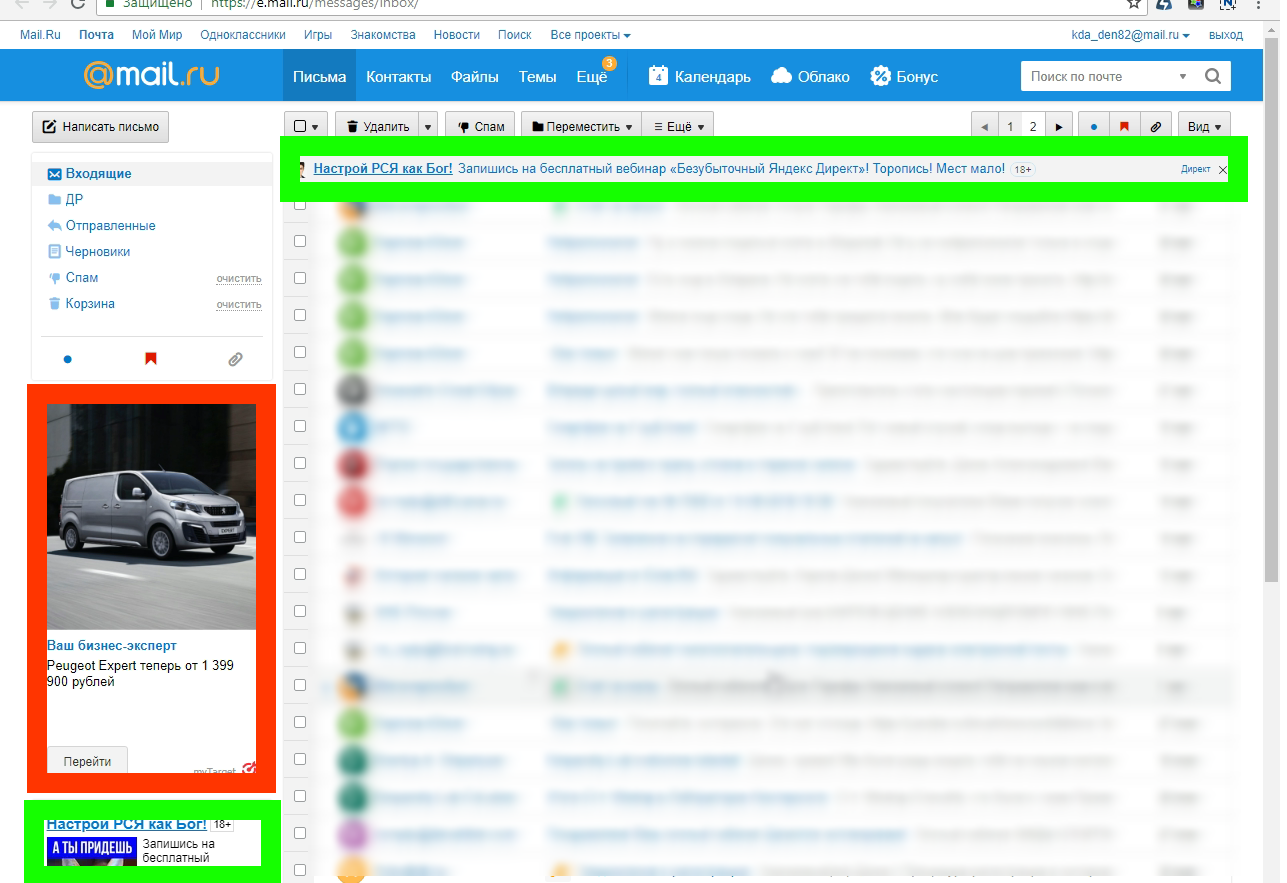Viewport: 1287px width, 883px height.
Task: Open the toolbar Ещё dropdown menu
Action: coord(678,127)
